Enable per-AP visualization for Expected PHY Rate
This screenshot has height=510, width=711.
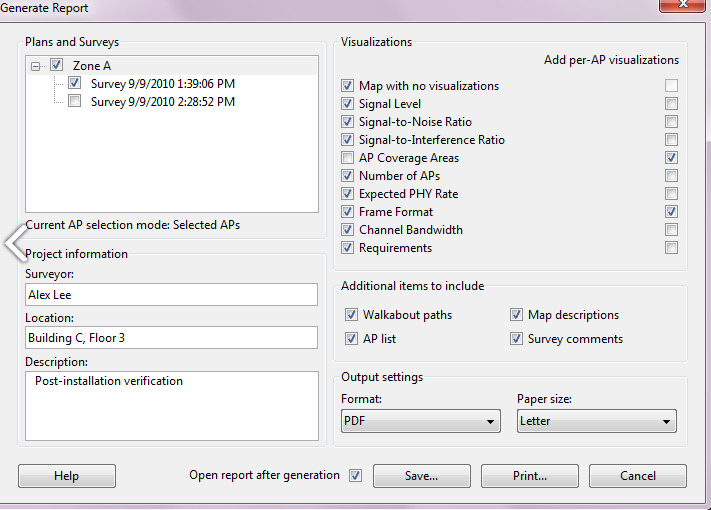coord(672,194)
